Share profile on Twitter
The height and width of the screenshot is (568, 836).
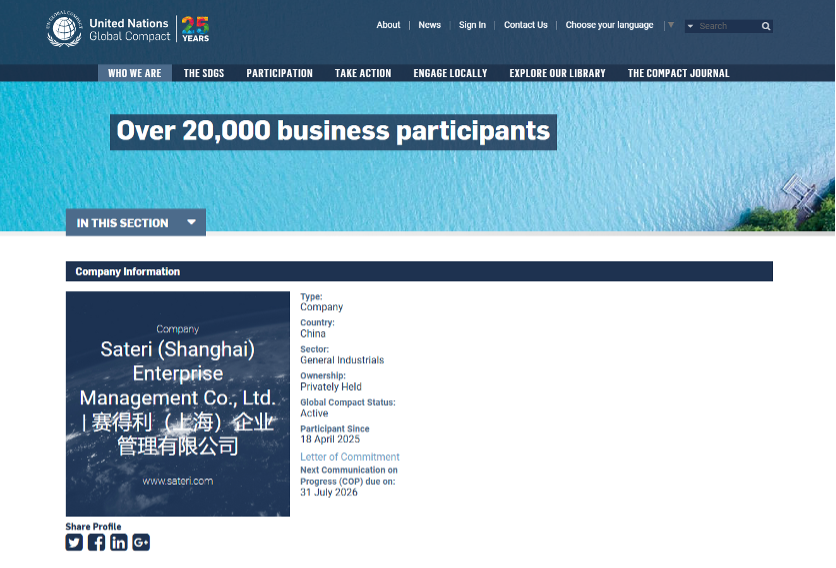tap(74, 542)
